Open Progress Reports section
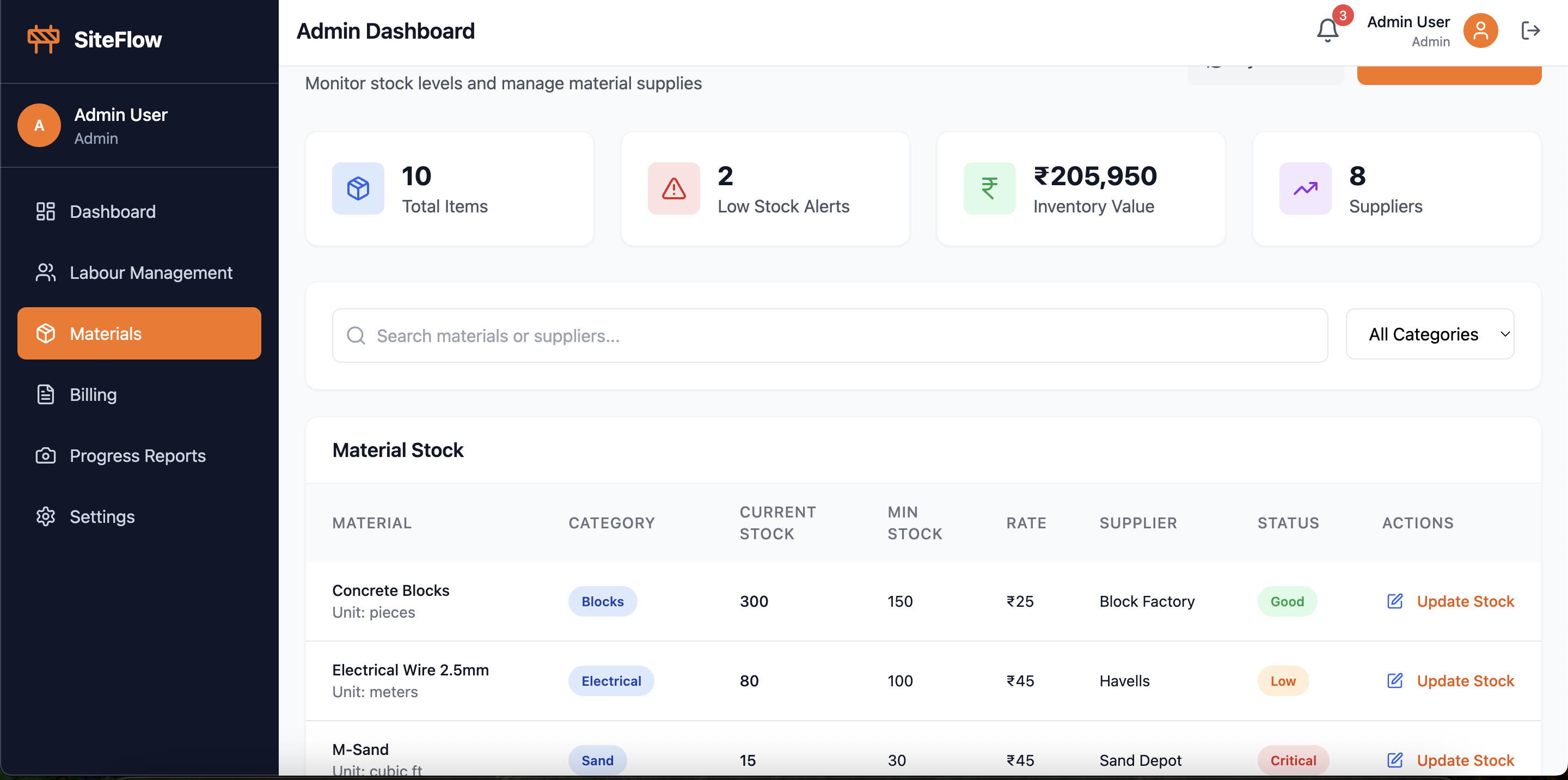Screen dimensions: 1568x780 pyautogui.click(x=138, y=455)
